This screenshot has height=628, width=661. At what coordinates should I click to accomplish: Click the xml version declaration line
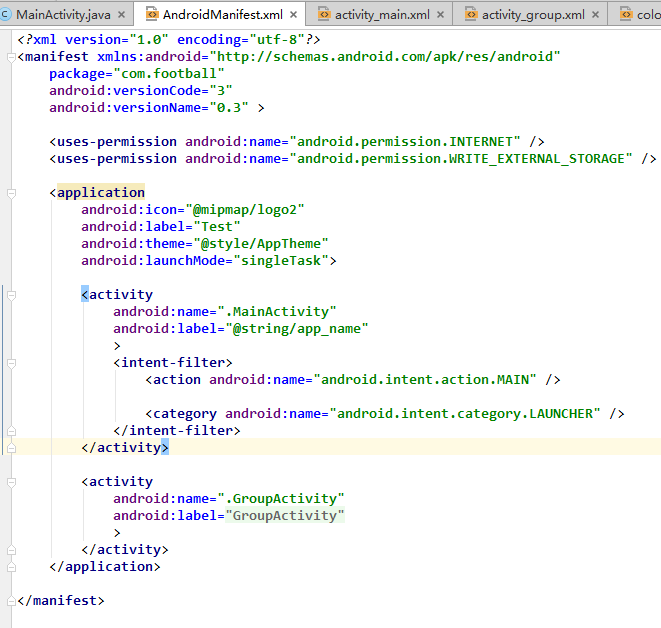pyautogui.click(x=169, y=40)
